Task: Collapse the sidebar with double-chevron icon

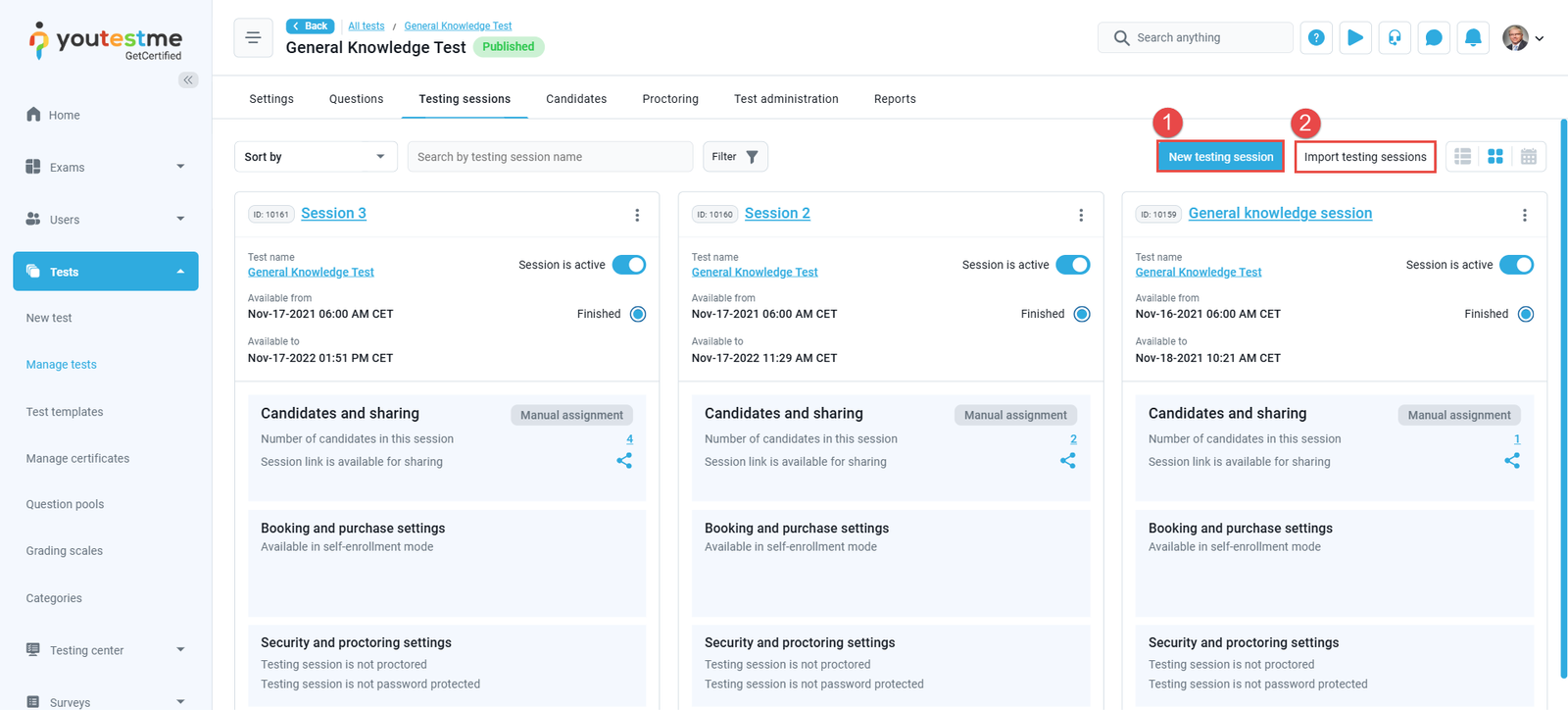Action: click(x=188, y=79)
